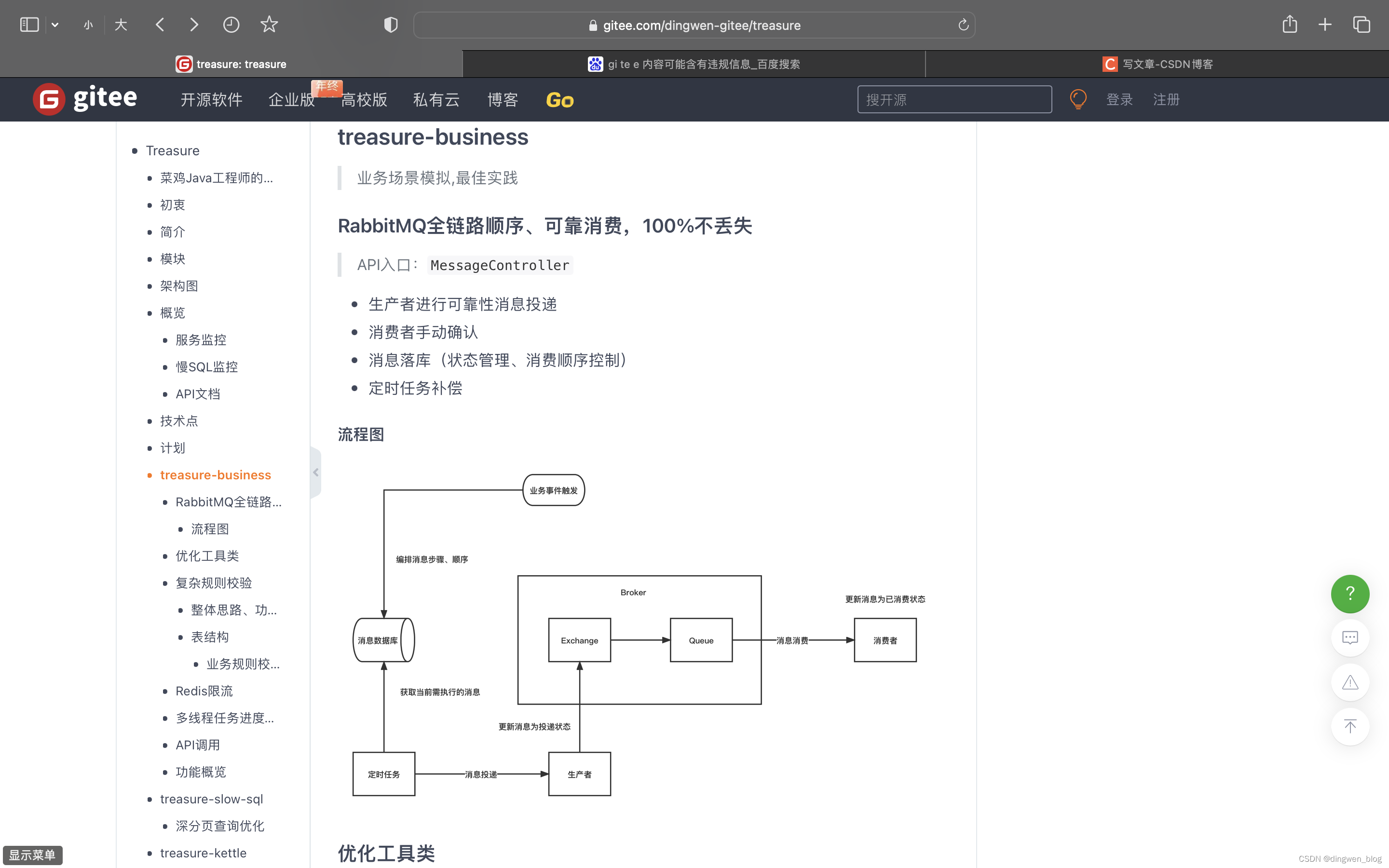
Task: Increase font size with 大 button
Action: click(121, 25)
